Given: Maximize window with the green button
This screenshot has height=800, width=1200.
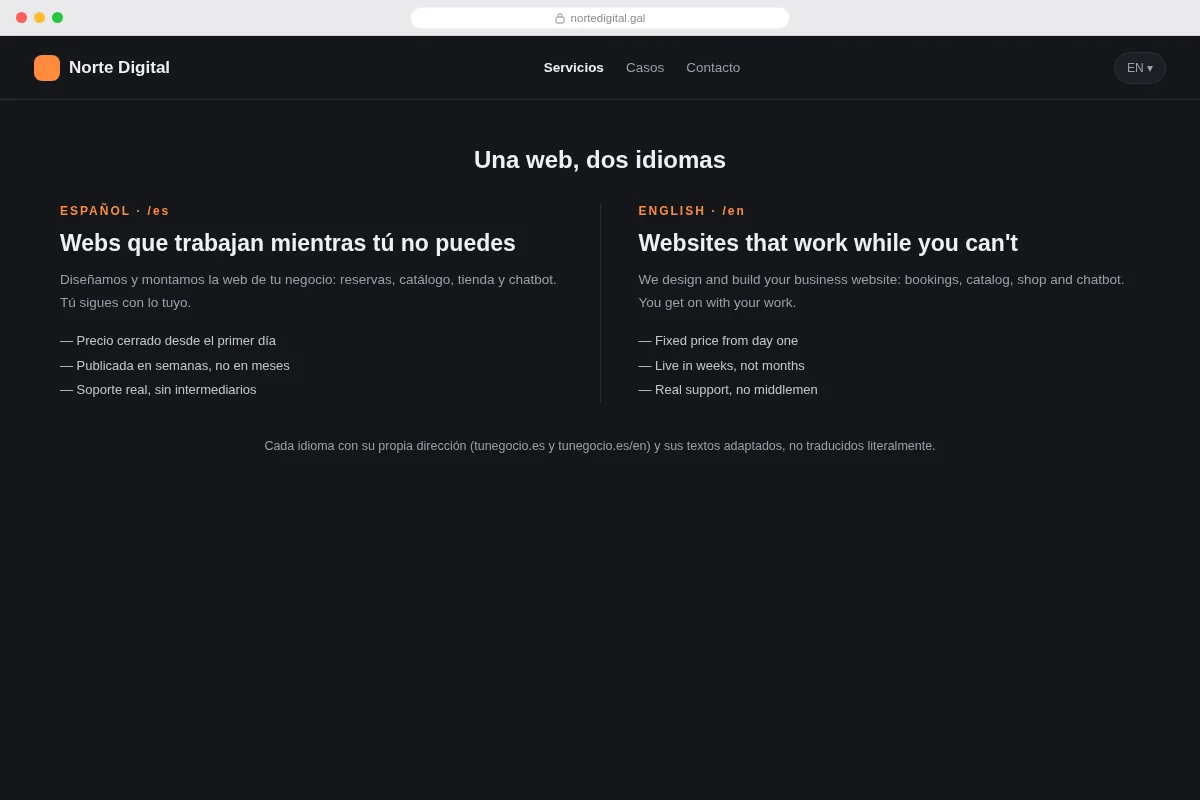Looking at the screenshot, I should (x=57, y=18).
